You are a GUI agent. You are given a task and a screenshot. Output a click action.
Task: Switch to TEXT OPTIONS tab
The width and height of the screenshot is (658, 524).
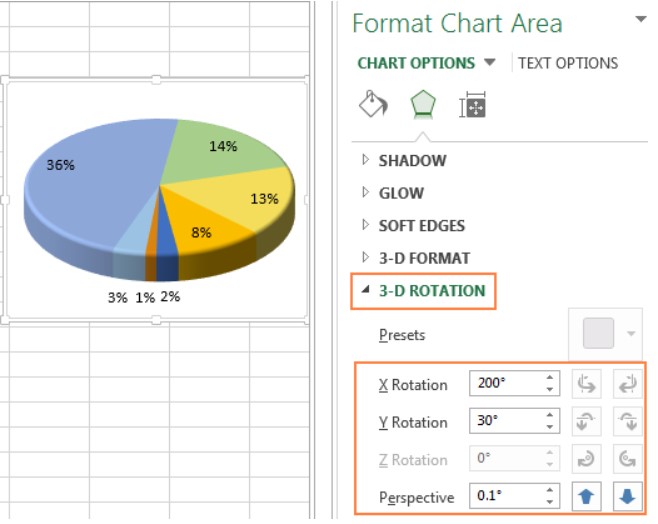[568, 63]
